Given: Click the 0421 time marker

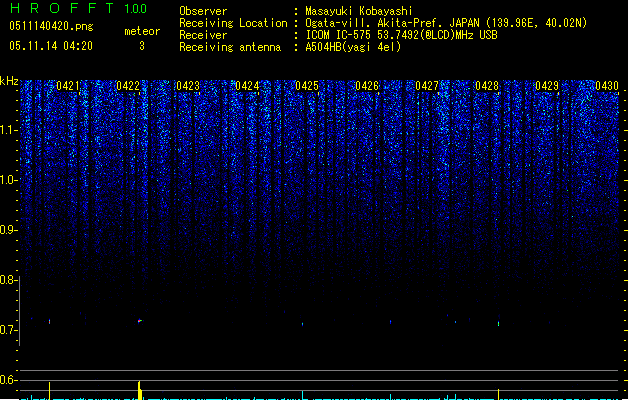Looking at the screenshot, I should [x=68, y=86].
